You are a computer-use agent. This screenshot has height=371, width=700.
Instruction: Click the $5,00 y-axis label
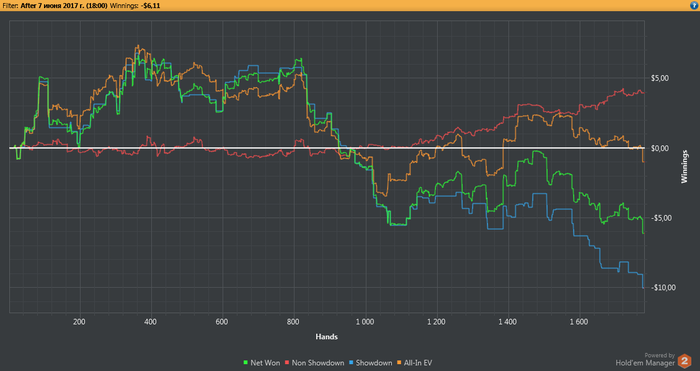(x=660, y=78)
